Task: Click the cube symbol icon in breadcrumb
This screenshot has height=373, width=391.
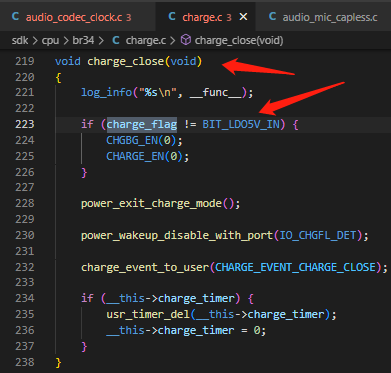Action: [186, 40]
